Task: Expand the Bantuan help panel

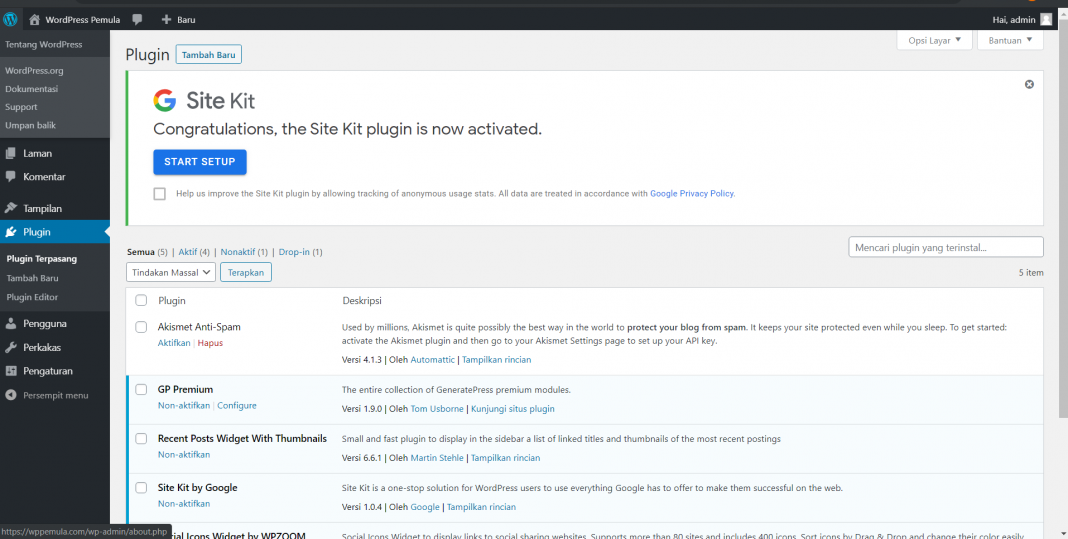Action: (1010, 40)
